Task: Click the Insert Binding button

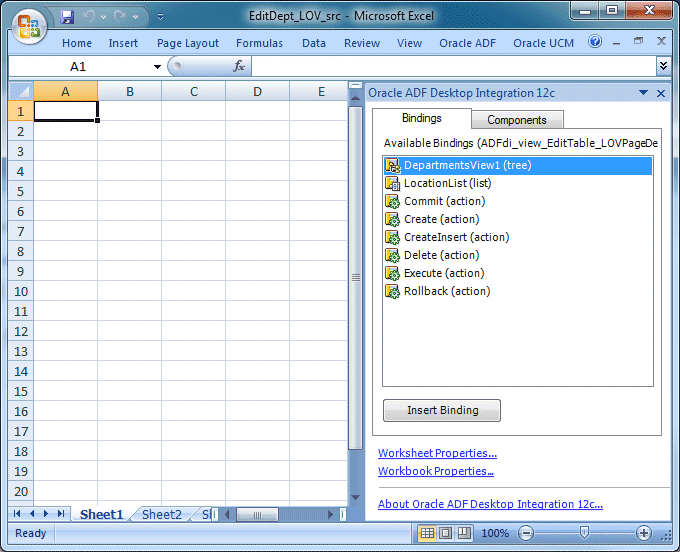Action: (442, 410)
